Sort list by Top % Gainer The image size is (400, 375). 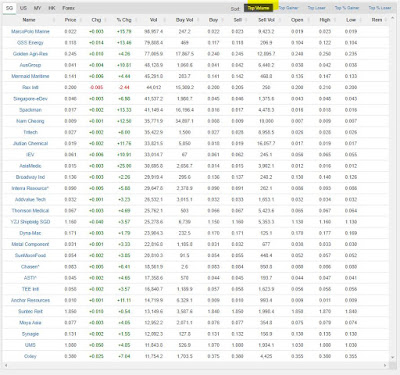347,8
